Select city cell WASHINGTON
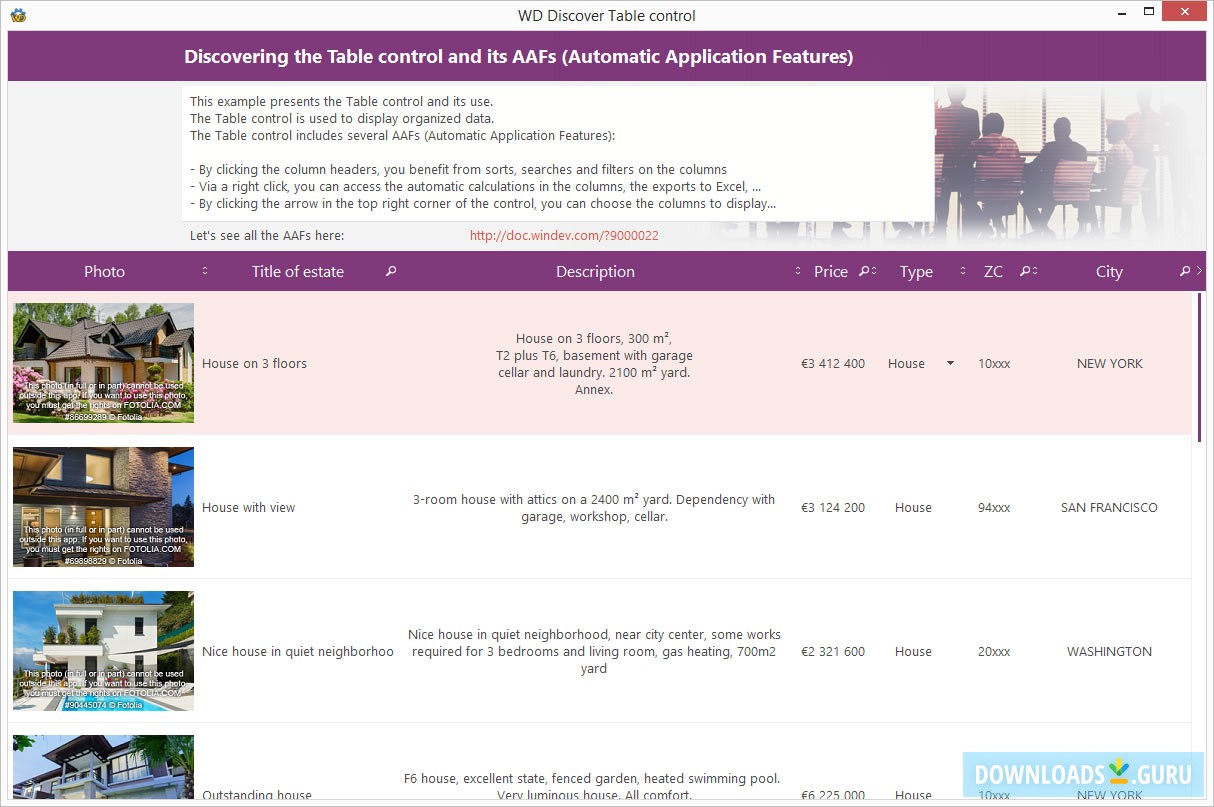The width and height of the screenshot is (1214, 807). pos(1109,651)
